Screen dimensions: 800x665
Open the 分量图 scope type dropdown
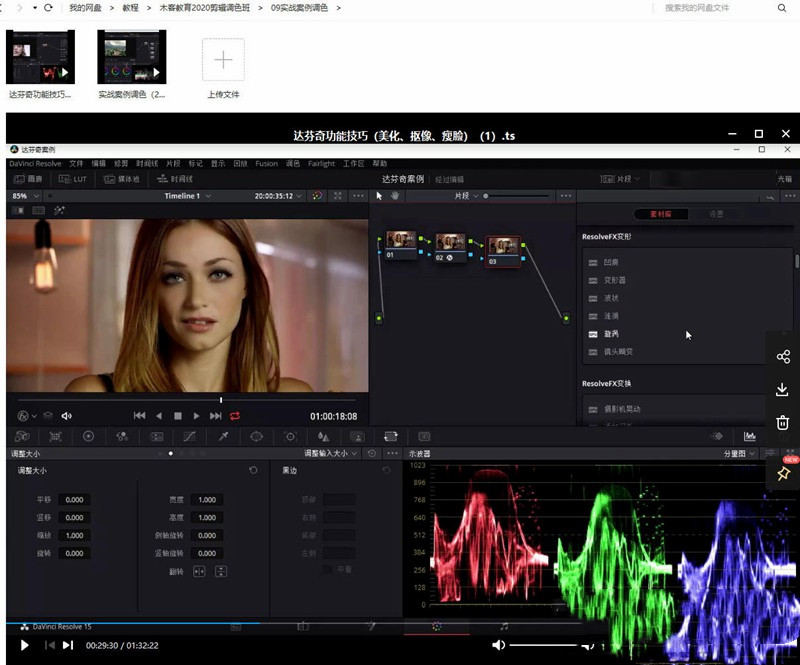pyautogui.click(x=739, y=453)
